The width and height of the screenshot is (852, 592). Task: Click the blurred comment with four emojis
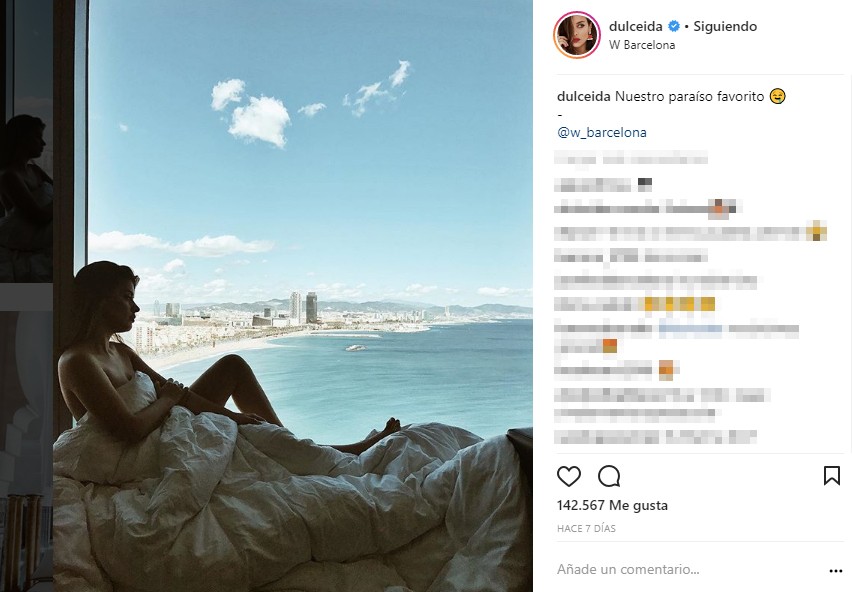coord(635,304)
